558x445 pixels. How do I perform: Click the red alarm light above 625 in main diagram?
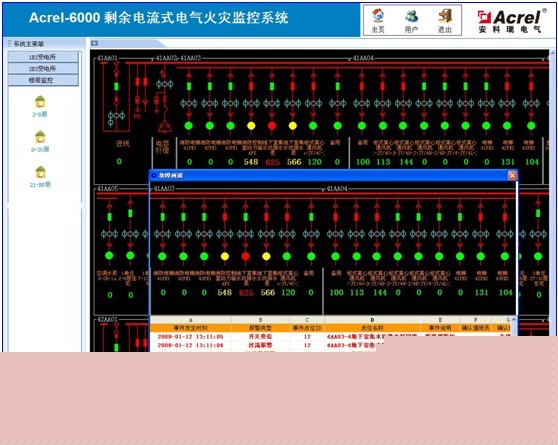[272, 126]
